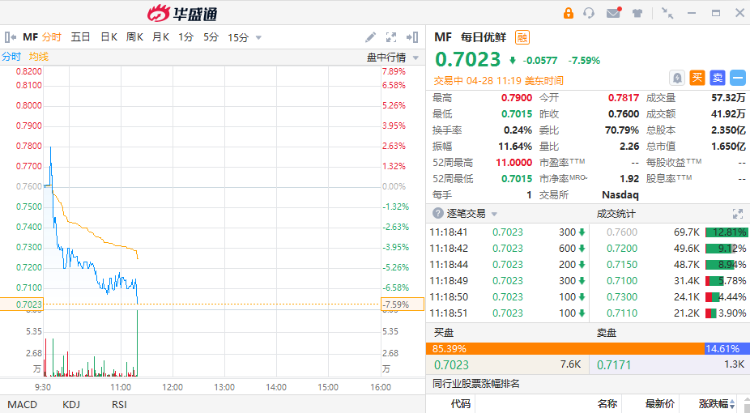Screen dimensions: 750x413
Task: Expand the 15分 interval dropdown arrow
Action: tap(259, 37)
